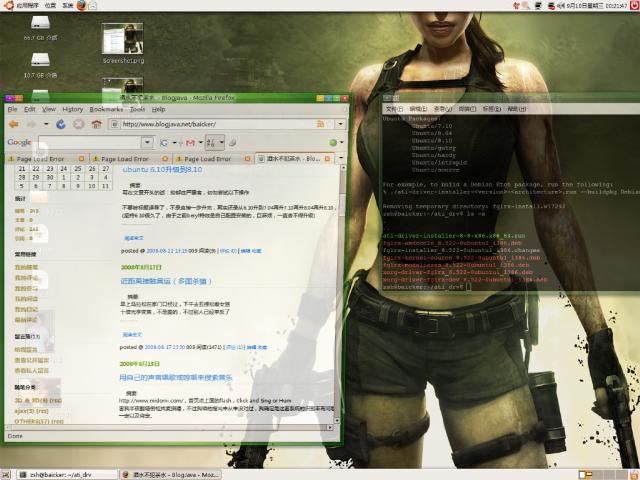This screenshot has width=640, height=480.
Task: Open the 位置 Places menu
Action: coord(50,5)
